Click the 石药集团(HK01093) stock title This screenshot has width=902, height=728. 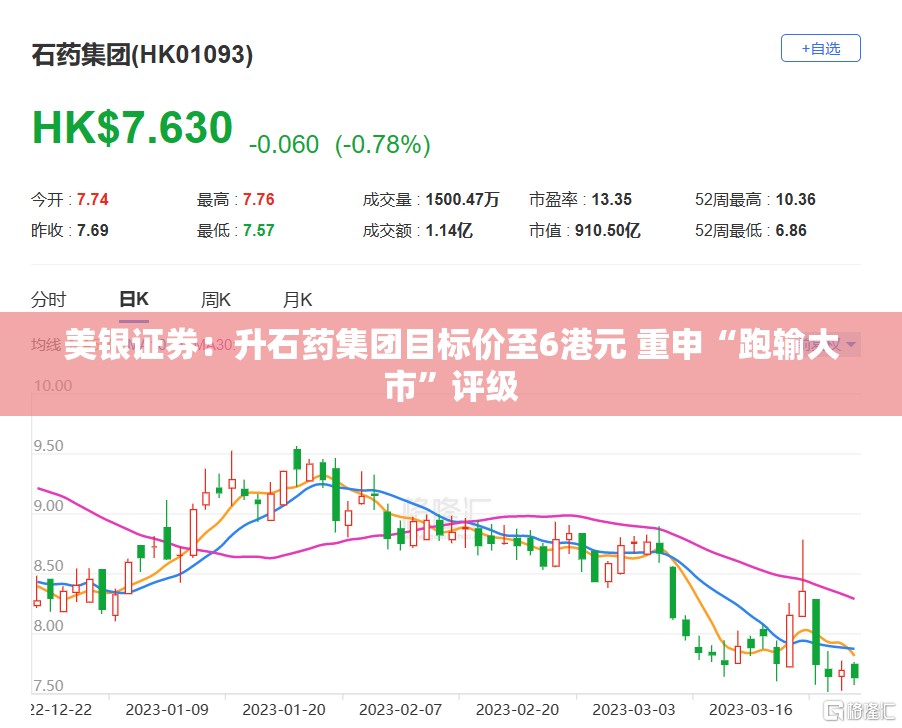[142, 55]
